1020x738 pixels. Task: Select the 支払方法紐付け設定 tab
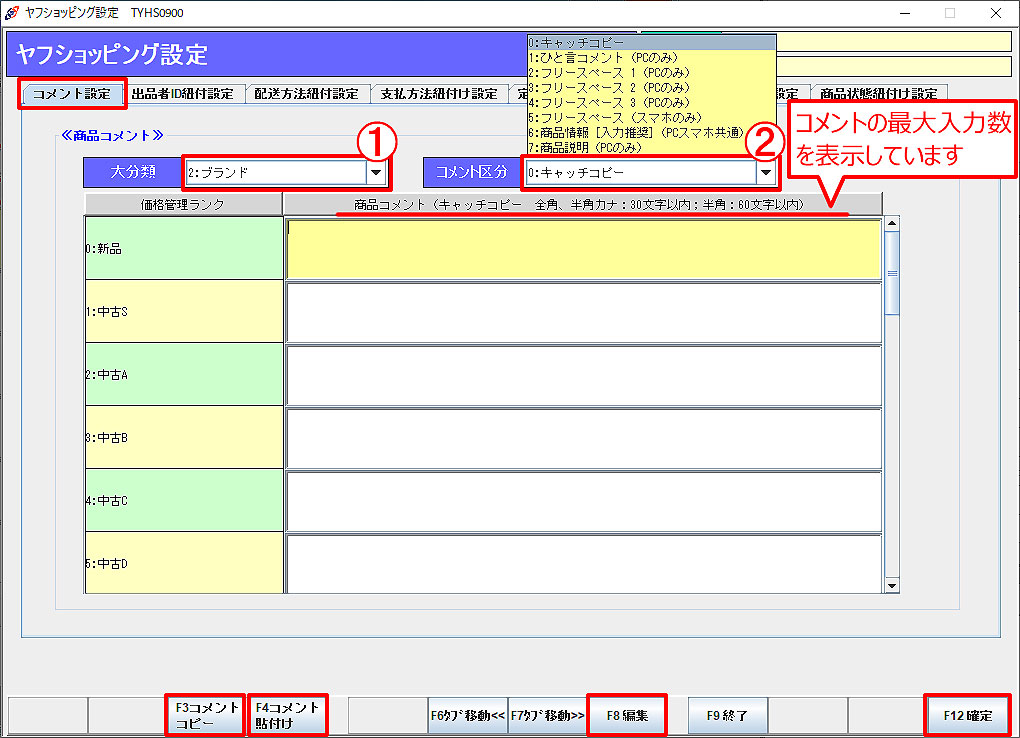coord(438,94)
